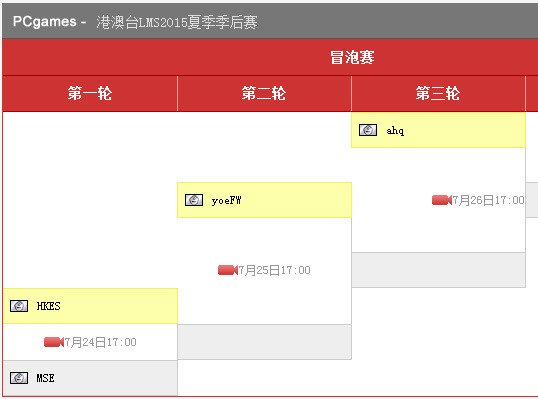Select the 第三轮 column header
This screenshot has height=399, width=538.
tap(438, 93)
